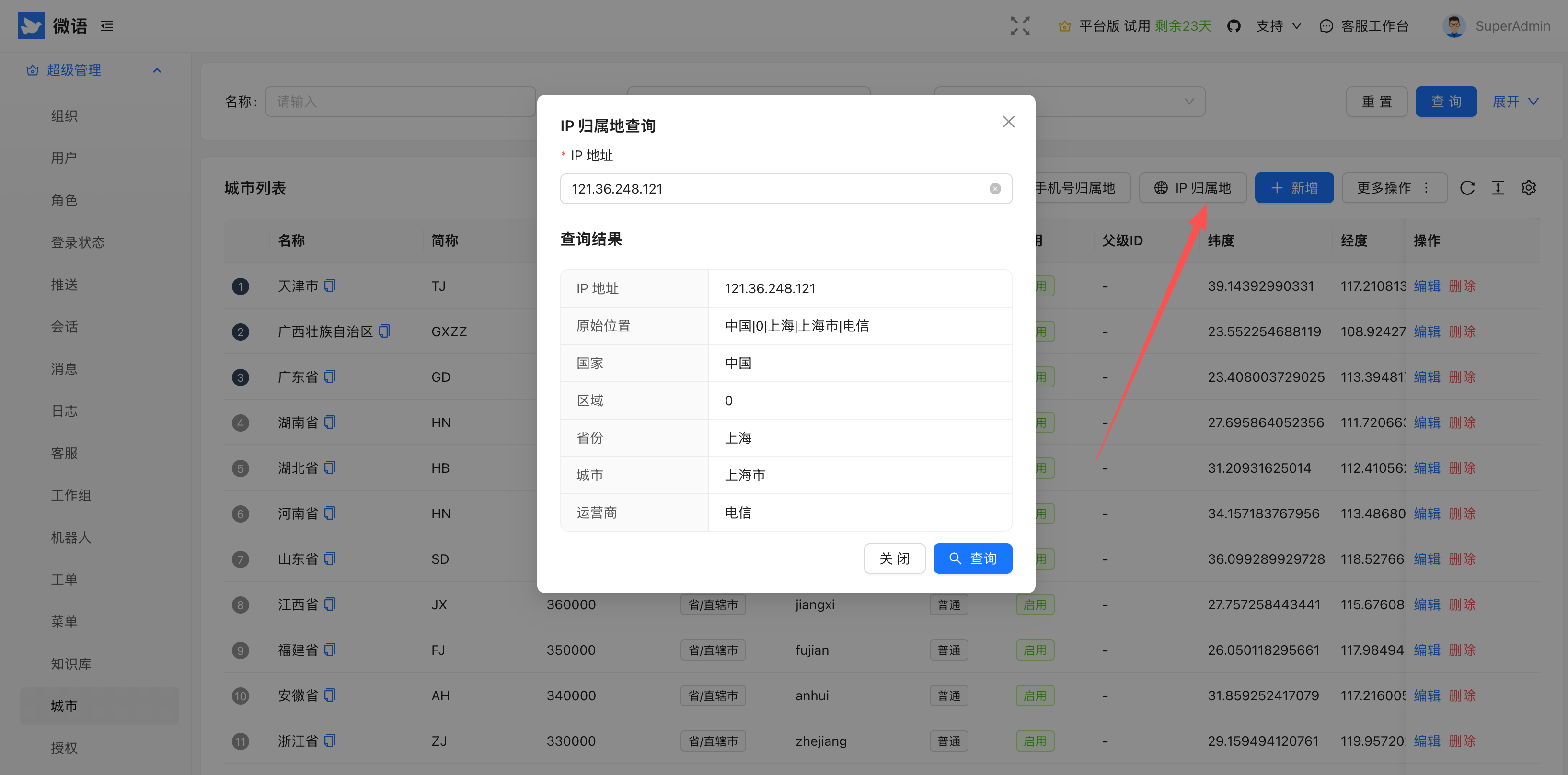Screen dimensions: 1568x775
Task: Open the GitHub icon link
Action: 1233,25
